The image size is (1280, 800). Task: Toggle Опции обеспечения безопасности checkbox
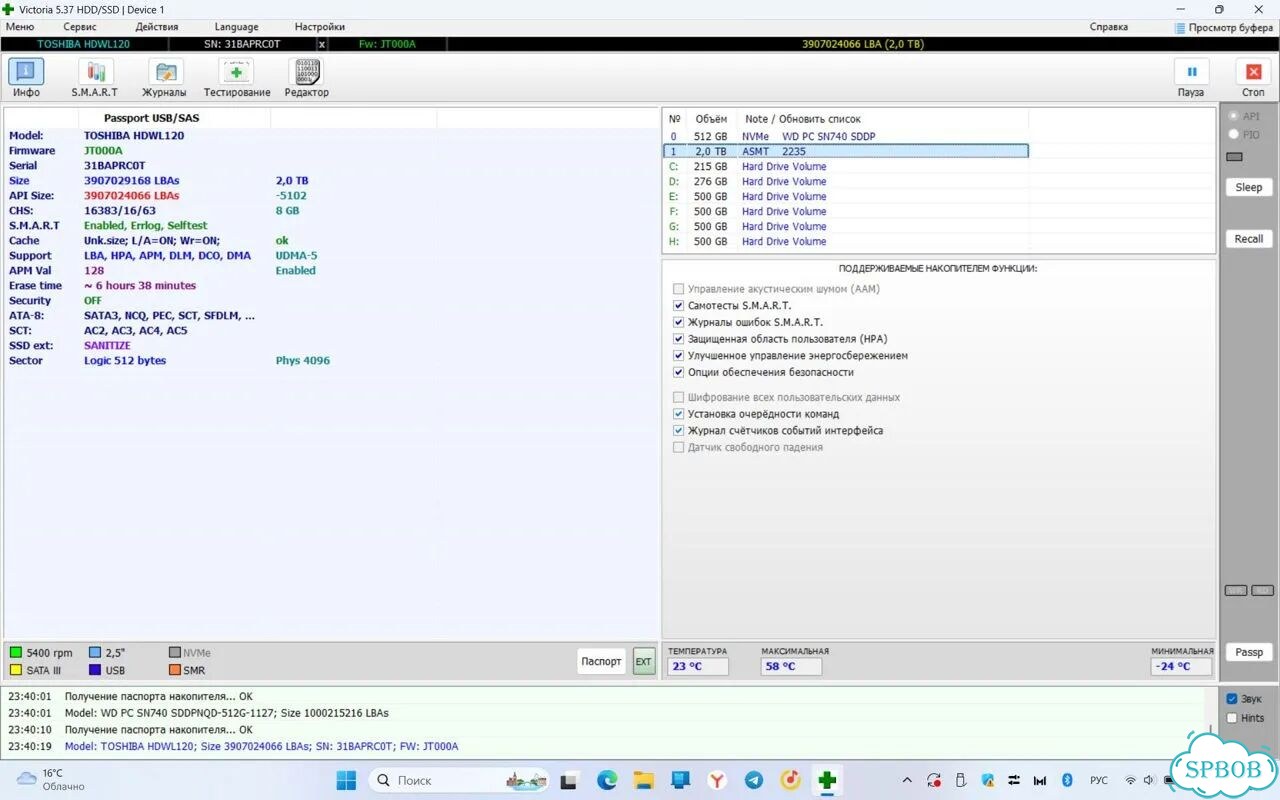pyautogui.click(x=679, y=372)
